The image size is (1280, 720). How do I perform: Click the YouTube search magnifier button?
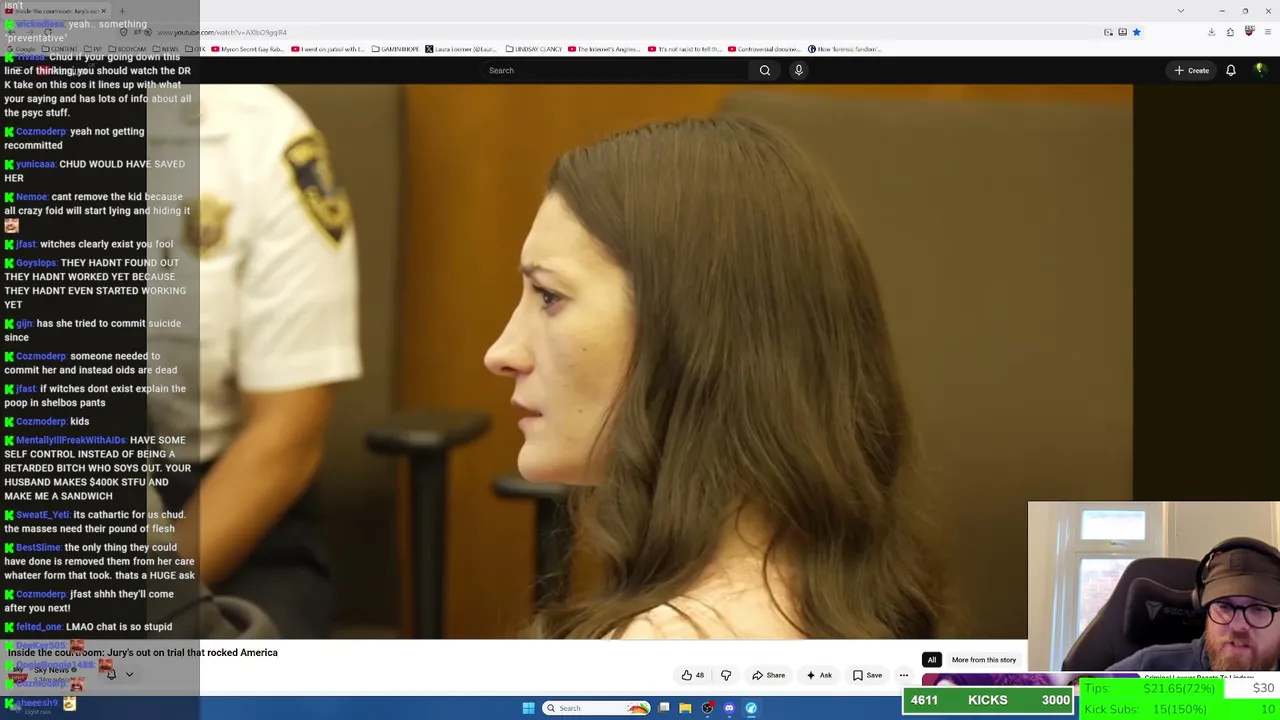click(x=765, y=70)
